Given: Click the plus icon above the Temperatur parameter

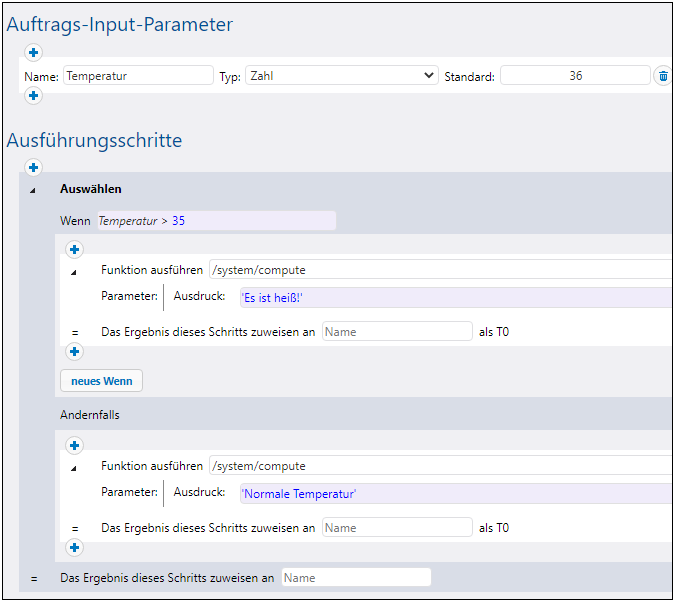Looking at the screenshot, I should (33, 52).
